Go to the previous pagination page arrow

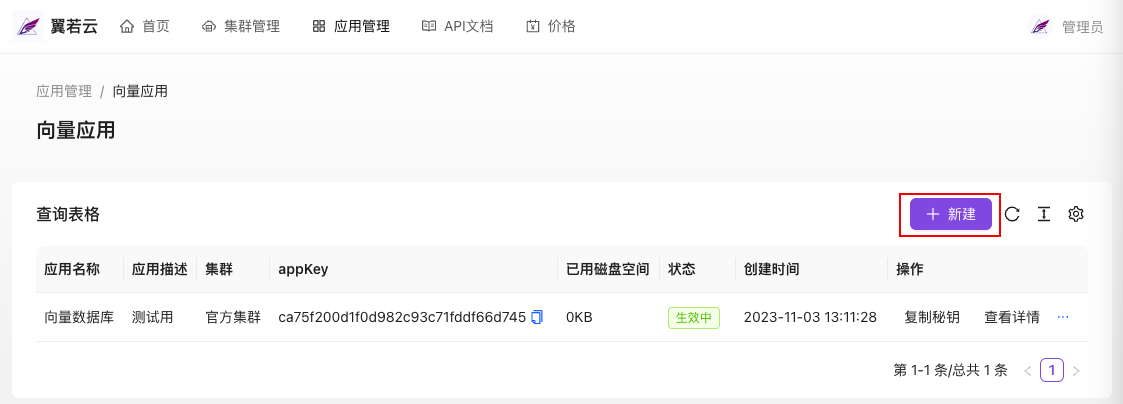(x=1028, y=370)
